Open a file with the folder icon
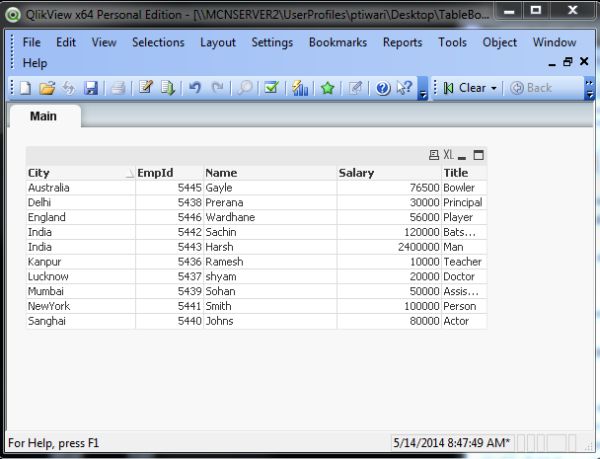The height and width of the screenshot is (459, 600). (x=47, y=88)
